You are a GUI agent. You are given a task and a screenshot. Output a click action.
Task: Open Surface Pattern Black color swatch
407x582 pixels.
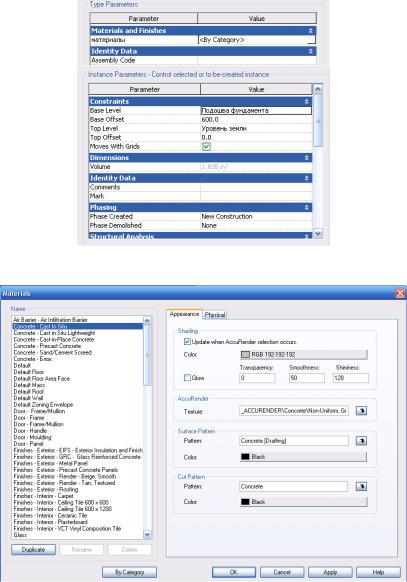(x=303, y=457)
